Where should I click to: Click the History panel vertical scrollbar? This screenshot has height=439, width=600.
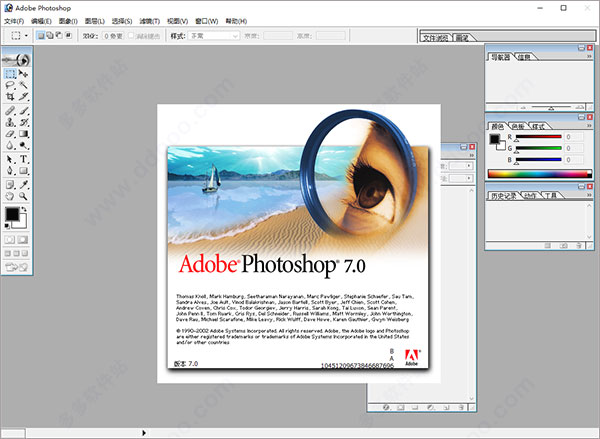[590, 221]
